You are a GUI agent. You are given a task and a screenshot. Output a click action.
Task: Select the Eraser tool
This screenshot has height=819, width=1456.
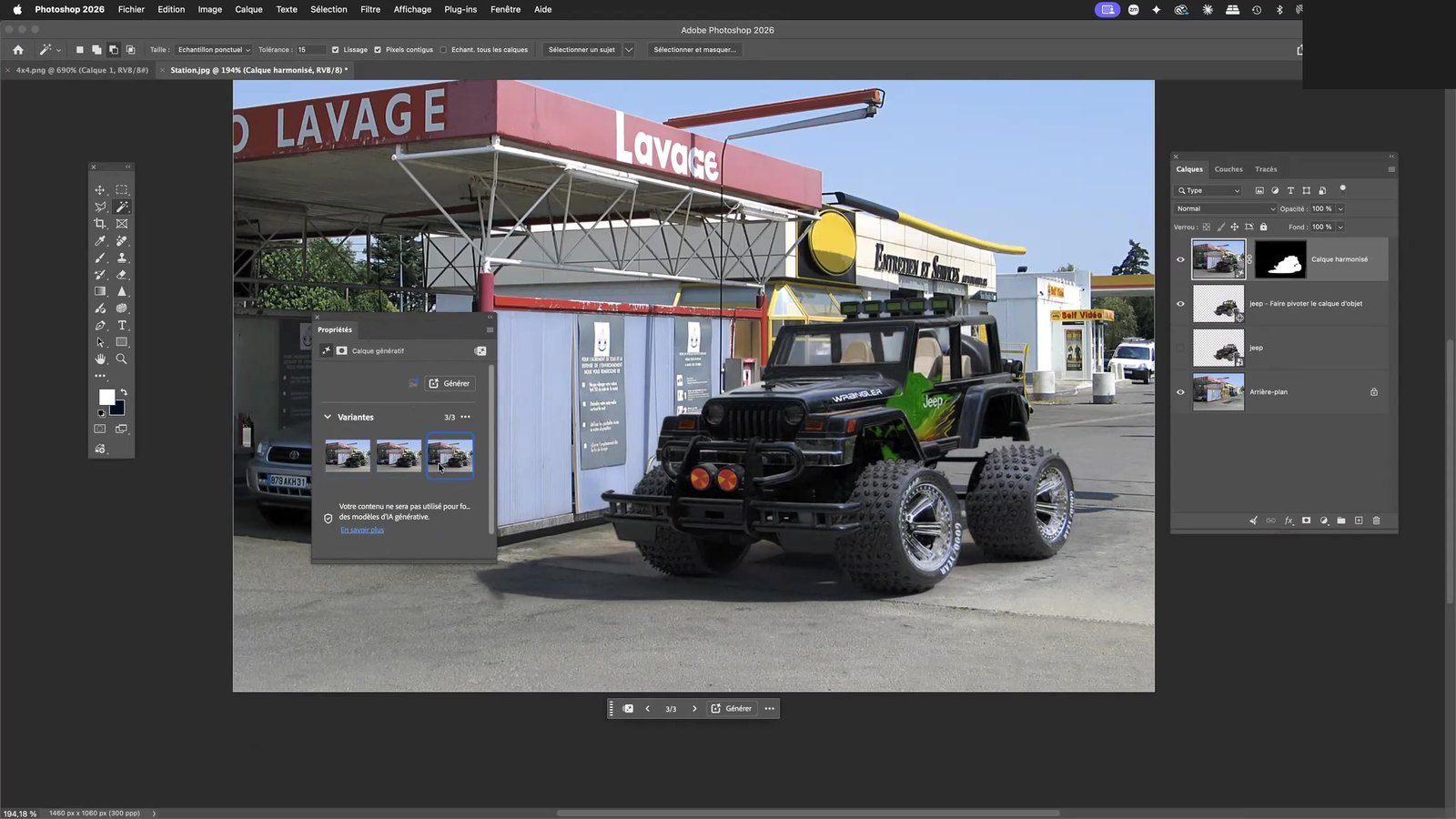pos(122,275)
